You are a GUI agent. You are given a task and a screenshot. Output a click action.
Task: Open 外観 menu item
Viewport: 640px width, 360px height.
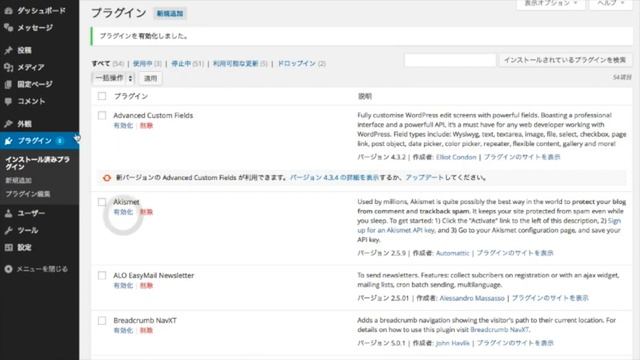click(24, 124)
